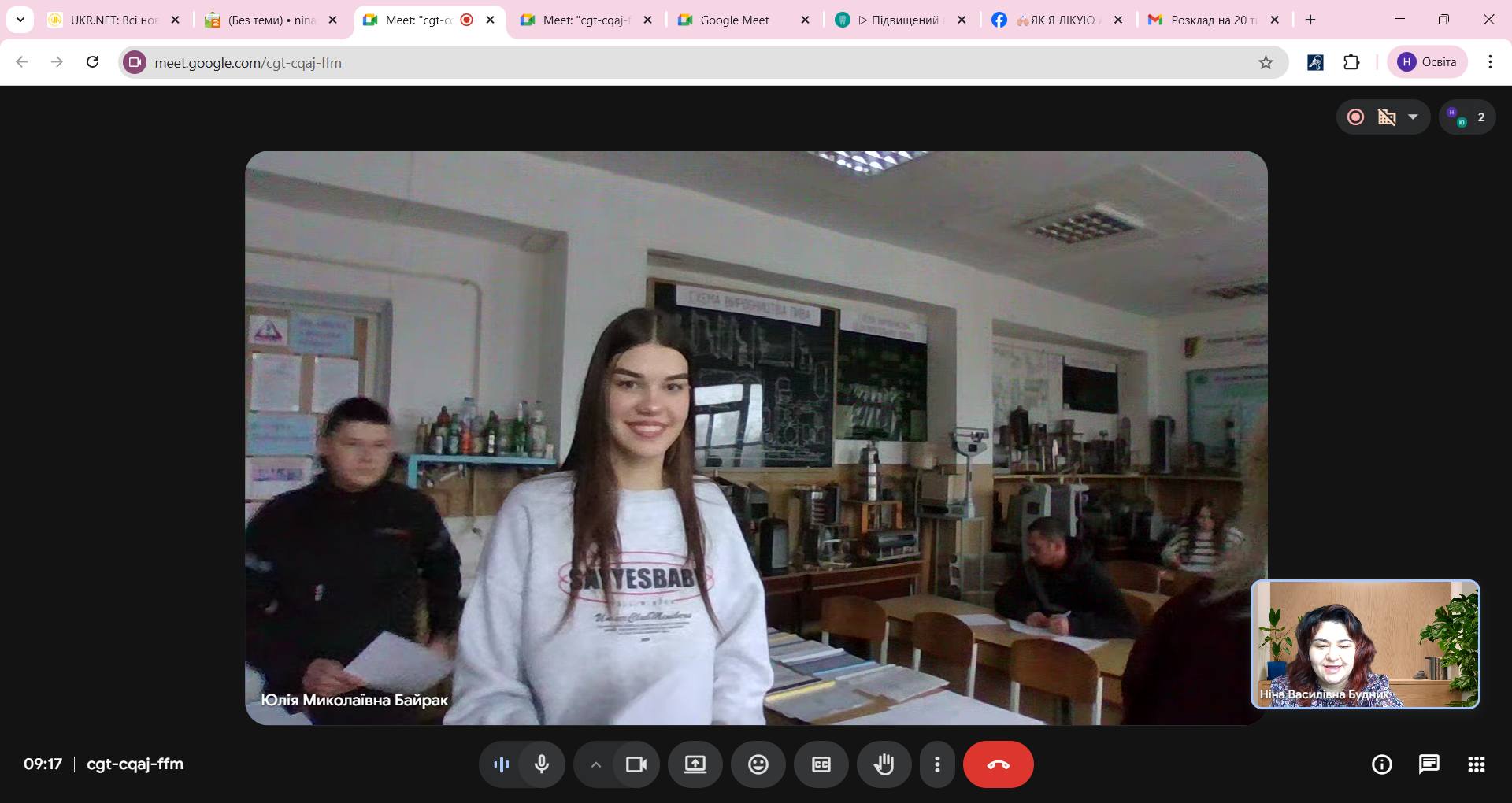Open the emoji reactions button

pos(758,764)
